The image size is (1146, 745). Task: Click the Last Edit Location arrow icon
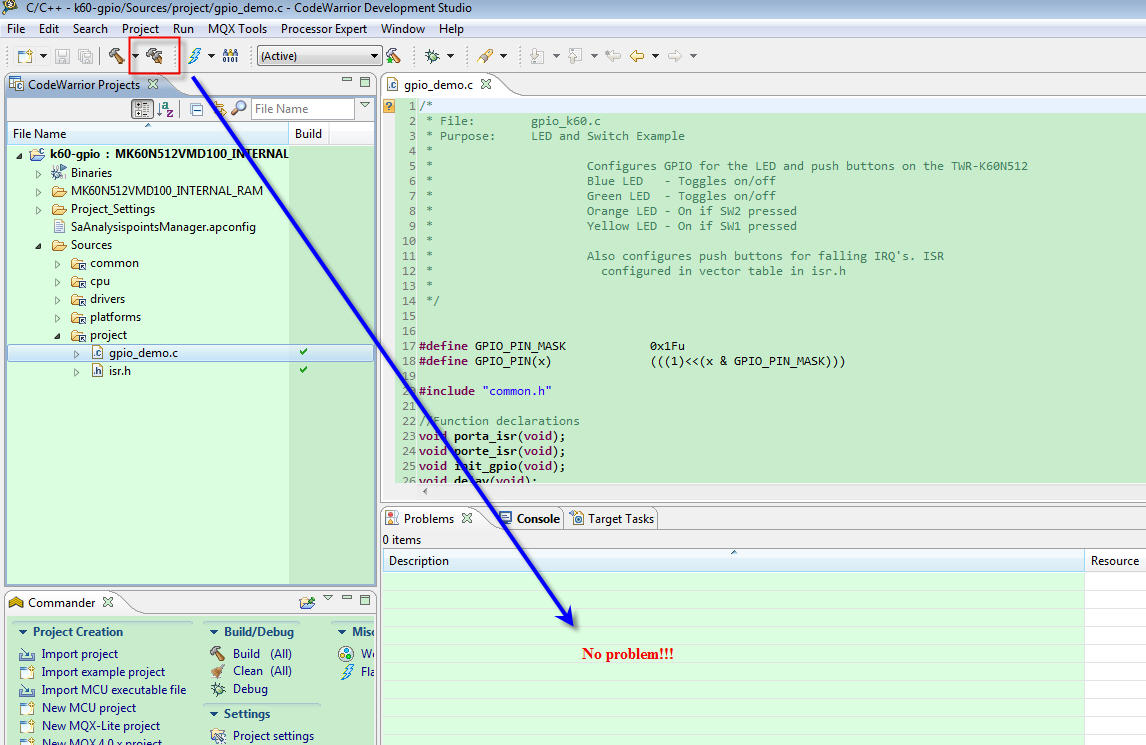(x=612, y=56)
